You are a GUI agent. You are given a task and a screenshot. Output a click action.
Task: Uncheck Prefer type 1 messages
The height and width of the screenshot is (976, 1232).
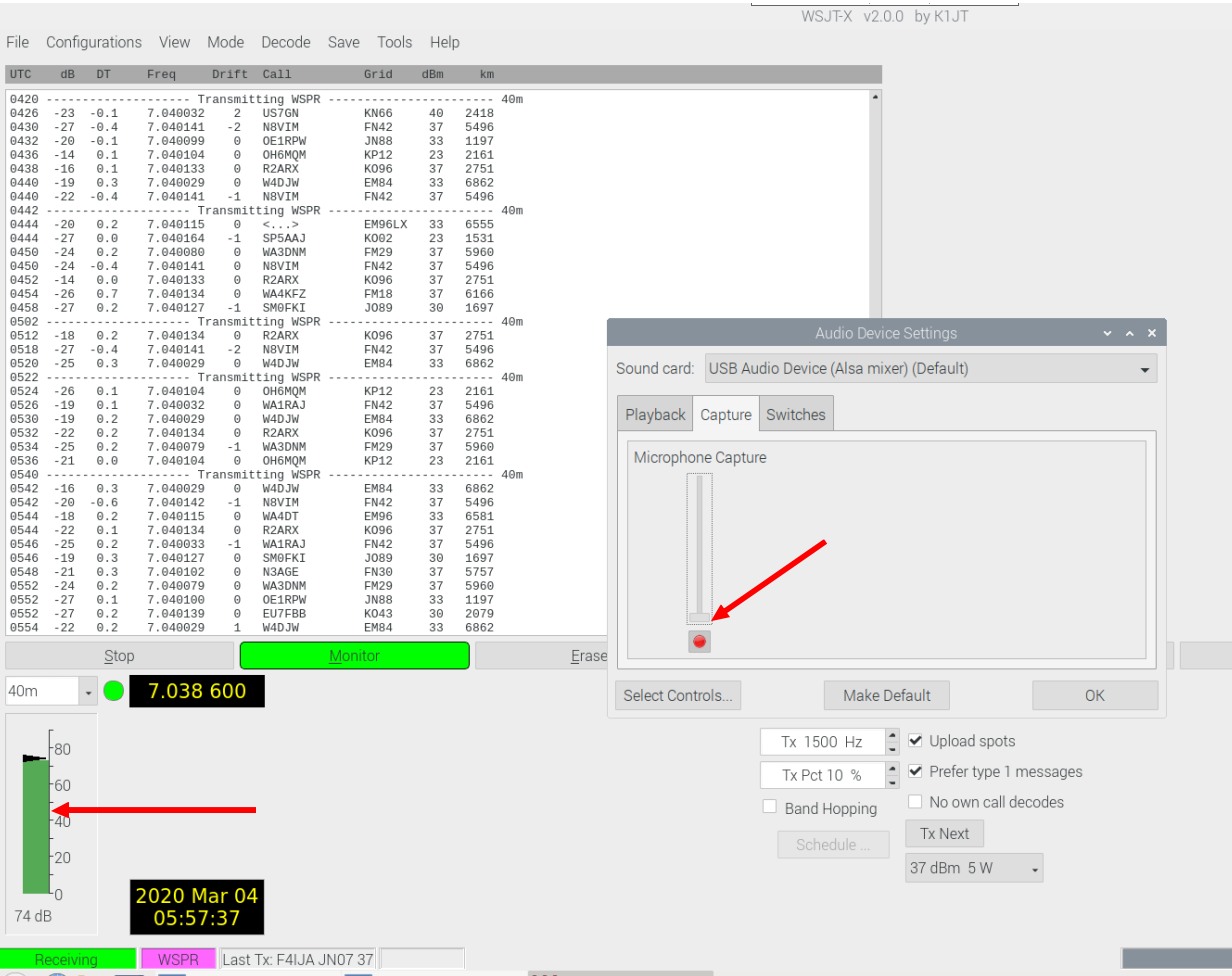pos(916,772)
